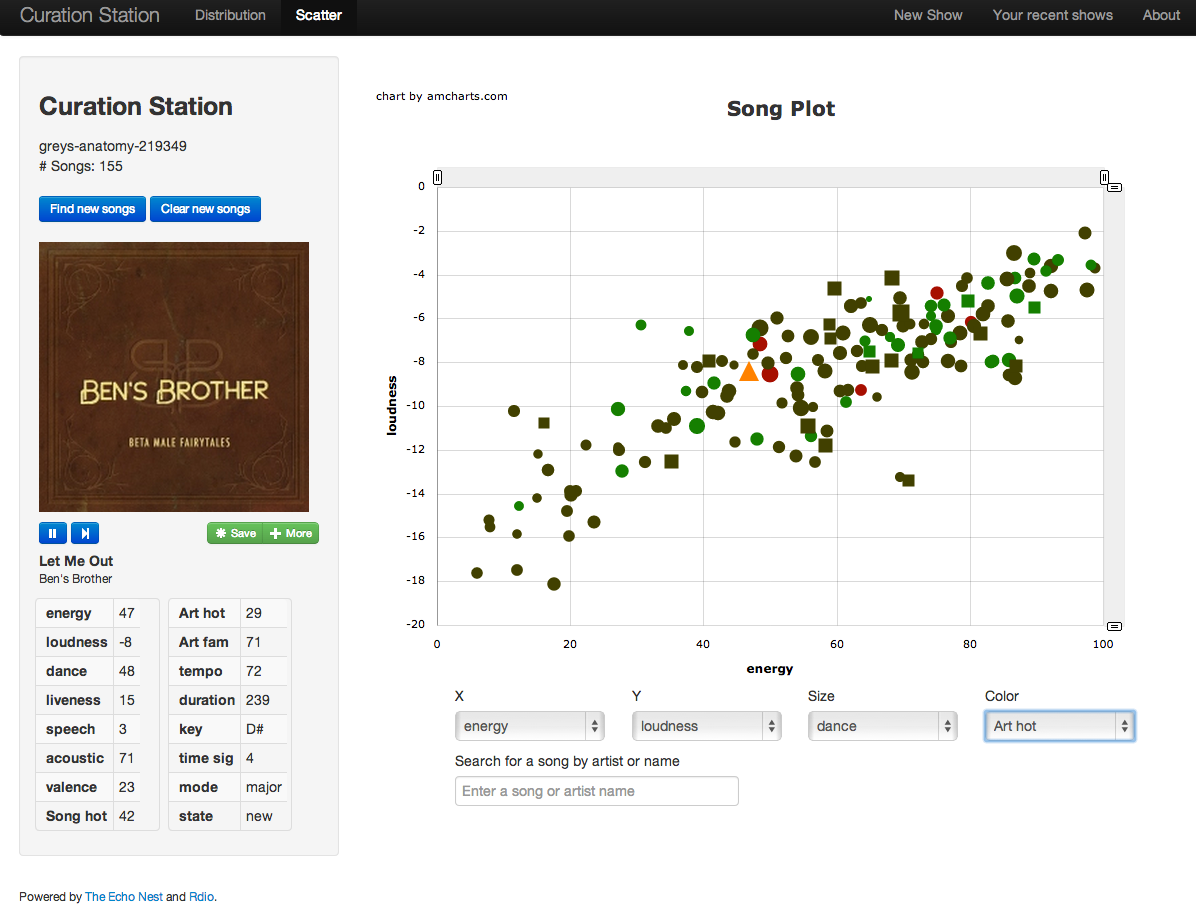Viewport: 1196px width, 915px height.
Task: Focus the song or artist search field
Action: (596, 791)
